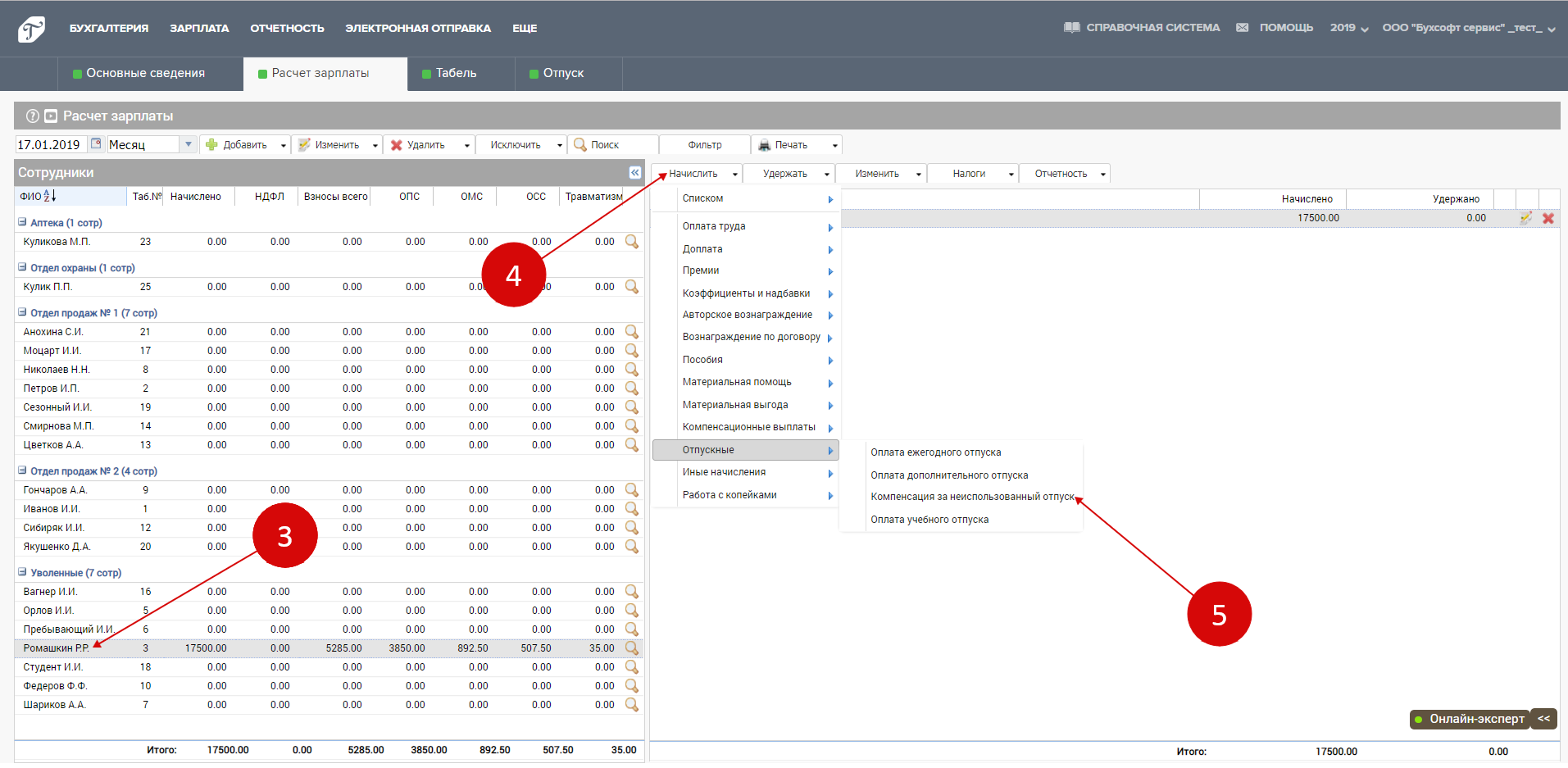Image resolution: width=1568 pixels, height=768 pixels.
Task: Open the 2019 year dropdown
Action: click(1349, 28)
